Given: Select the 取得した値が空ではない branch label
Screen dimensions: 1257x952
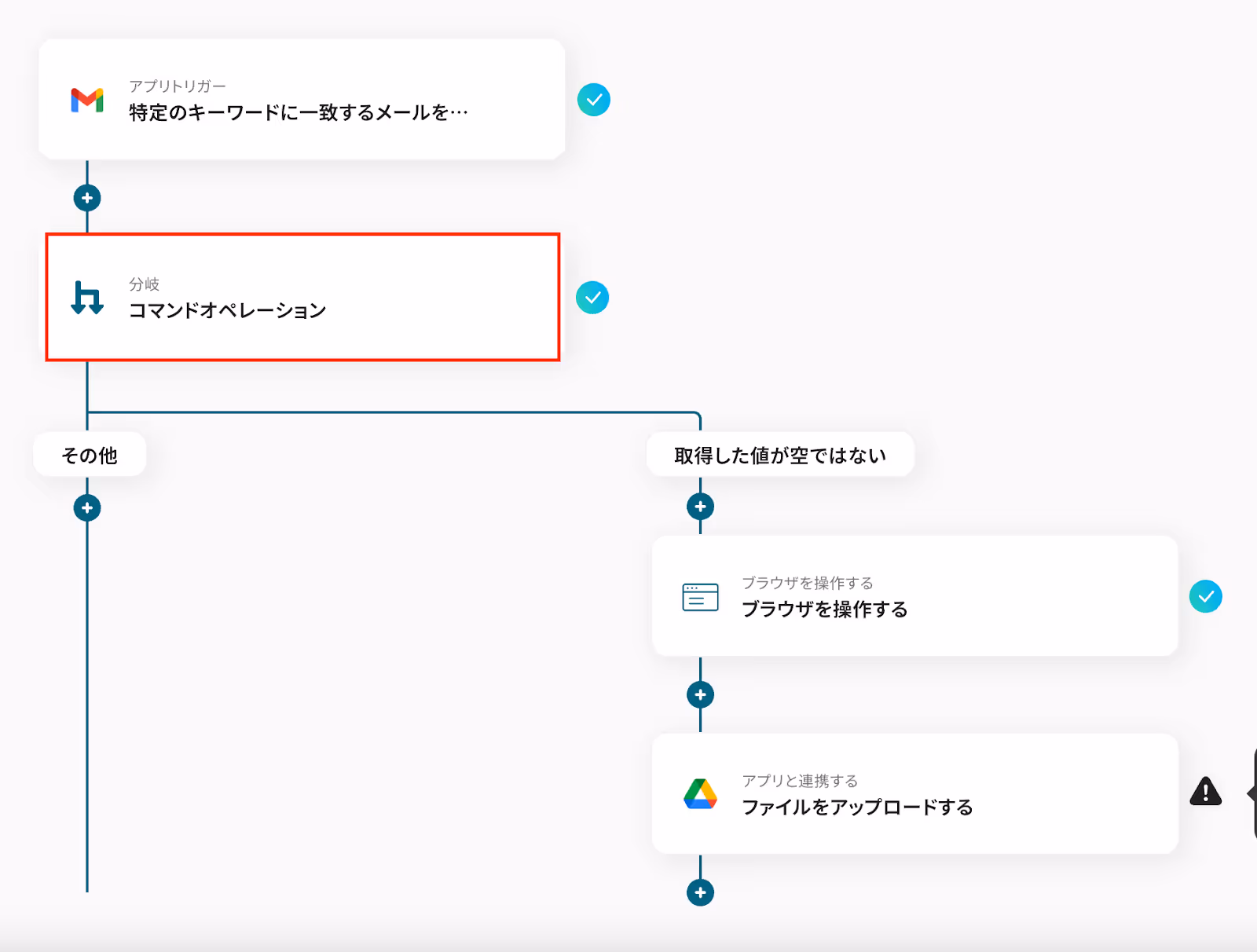Looking at the screenshot, I should click(780, 455).
